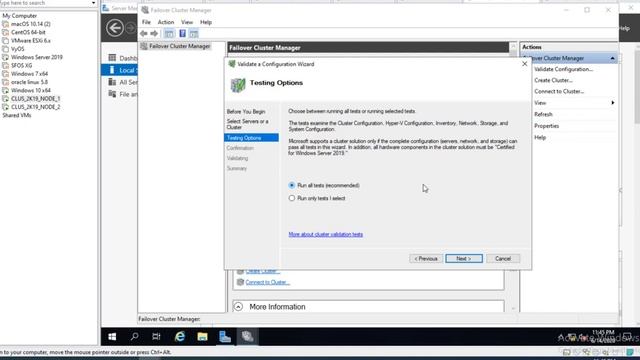Screen dimensions: 640x360
Task: Select My Computer in library tree
Action: 20,16
